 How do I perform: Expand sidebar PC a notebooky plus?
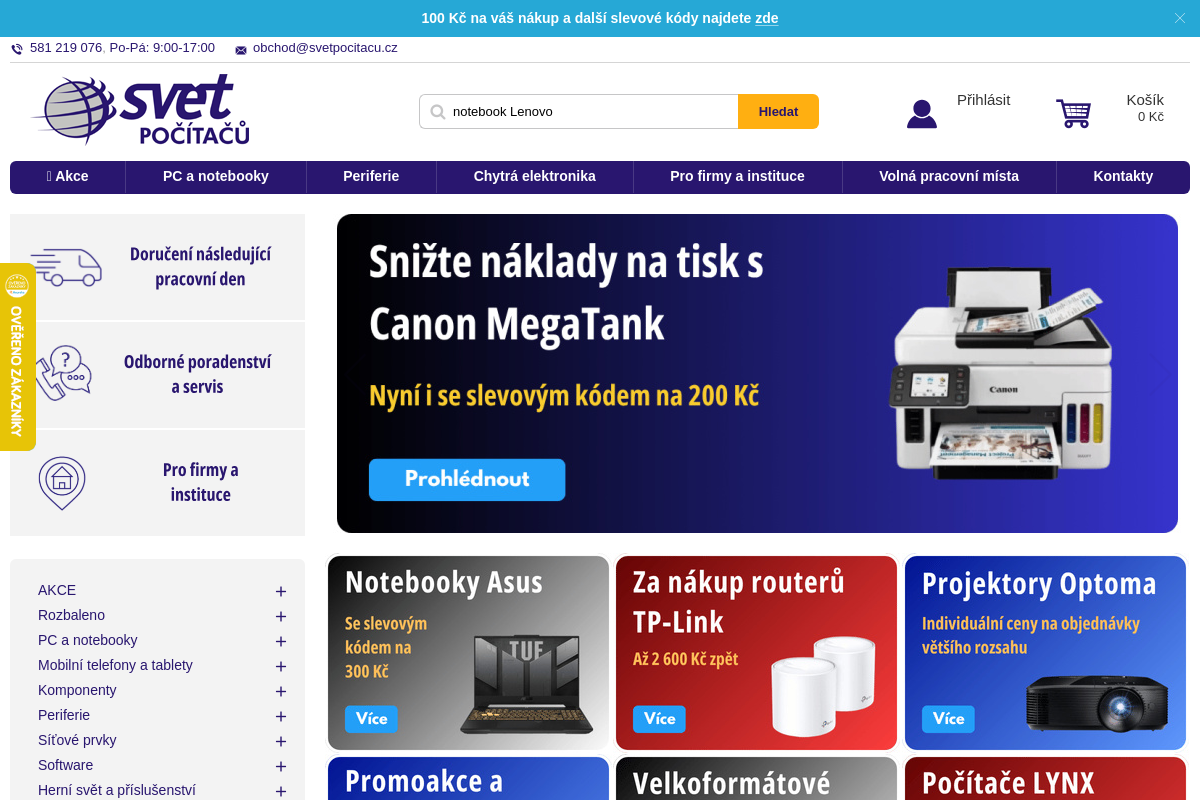[x=281, y=642]
